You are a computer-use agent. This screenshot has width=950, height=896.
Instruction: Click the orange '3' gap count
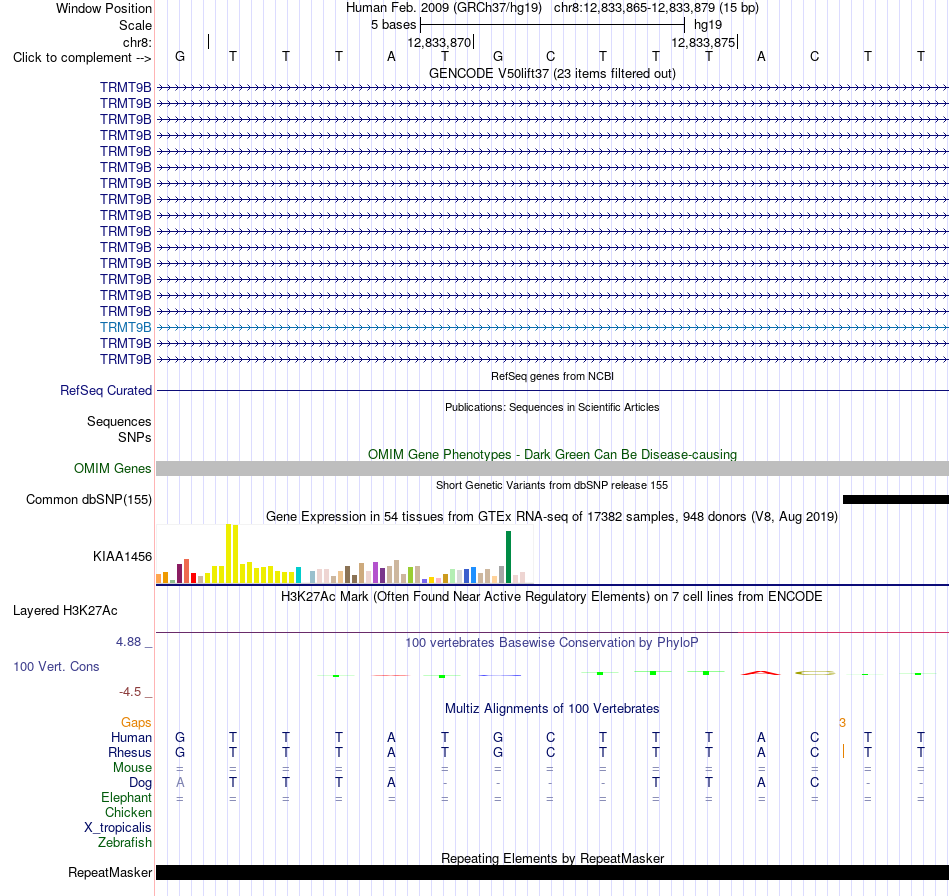[x=842, y=722]
